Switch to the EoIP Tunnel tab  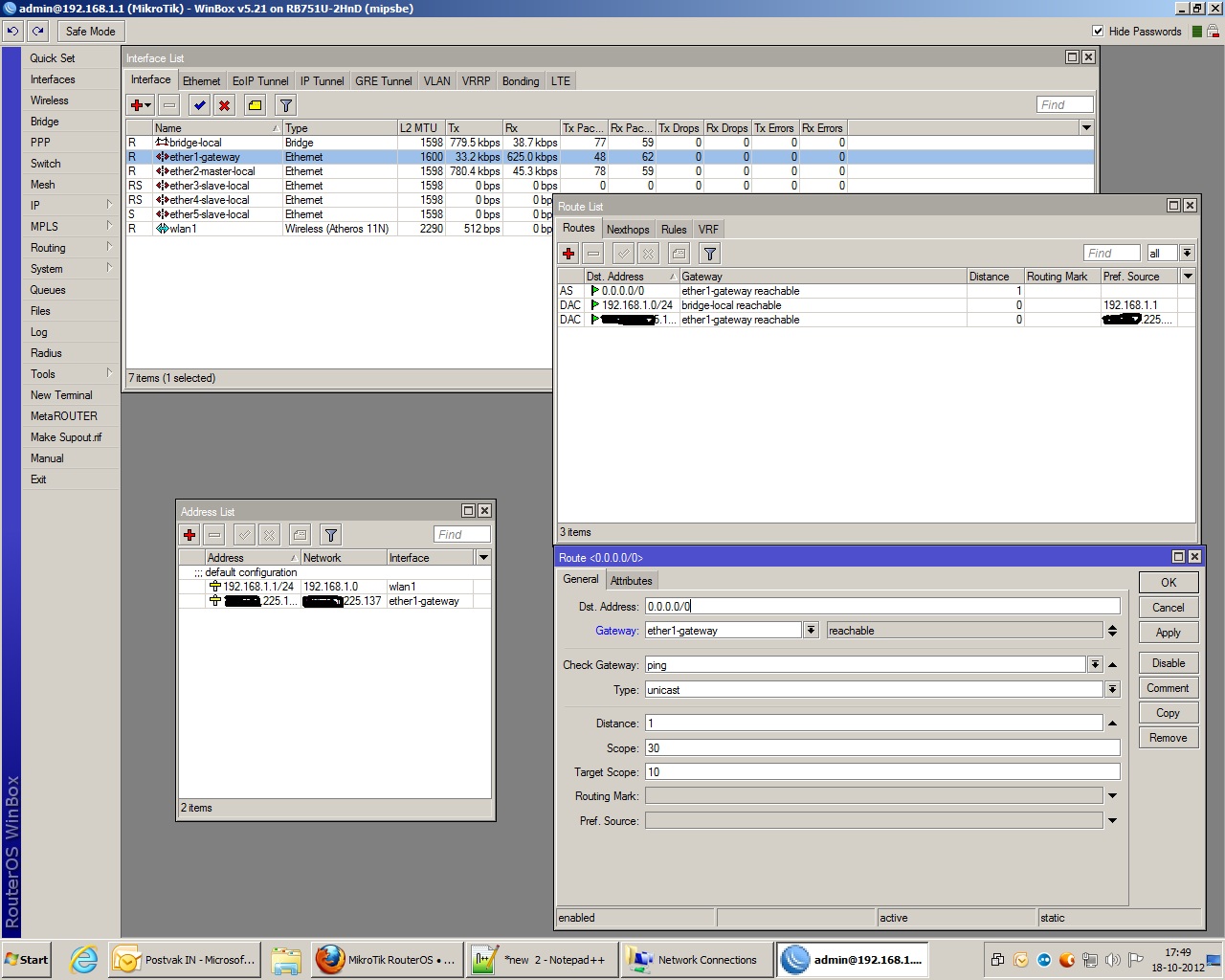pyautogui.click(x=260, y=81)
